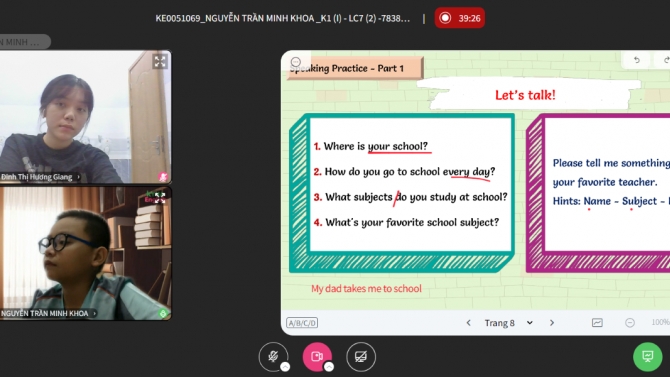Screen dimensions: 670x377
Task: Toggle the screen share button
Action: tap(361, 356)
